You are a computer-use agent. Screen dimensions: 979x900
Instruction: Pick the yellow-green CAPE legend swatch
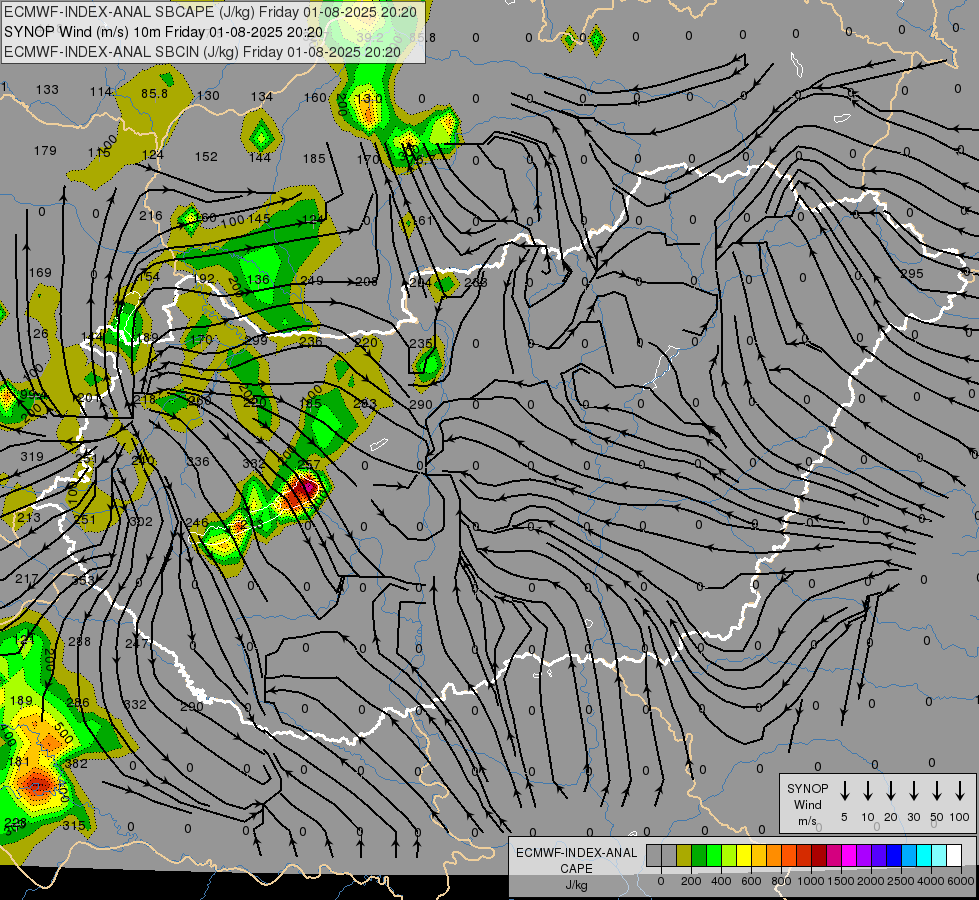[x=729, y=855]
